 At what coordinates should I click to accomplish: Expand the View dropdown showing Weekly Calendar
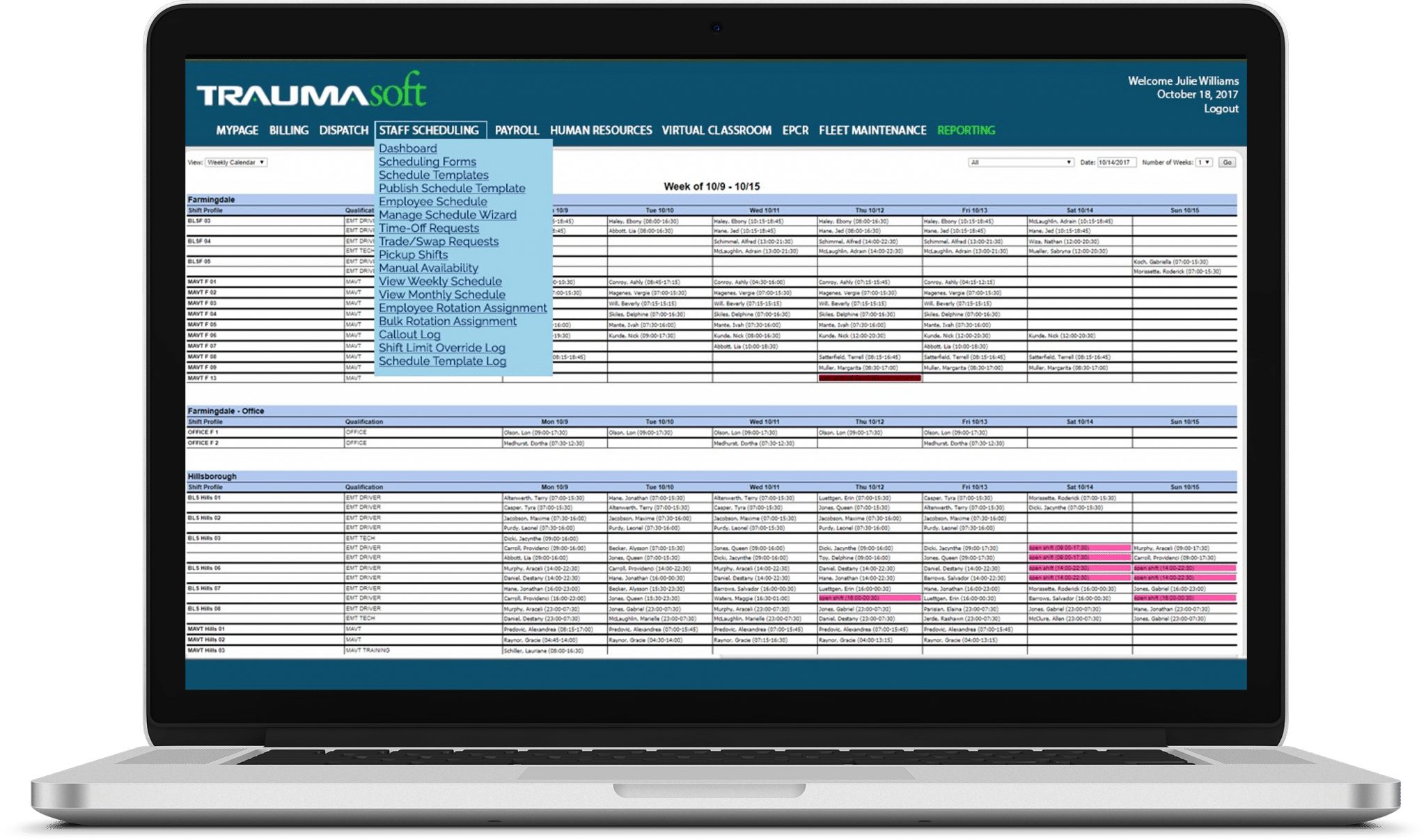pyautogui.click(x=235, y=161)
